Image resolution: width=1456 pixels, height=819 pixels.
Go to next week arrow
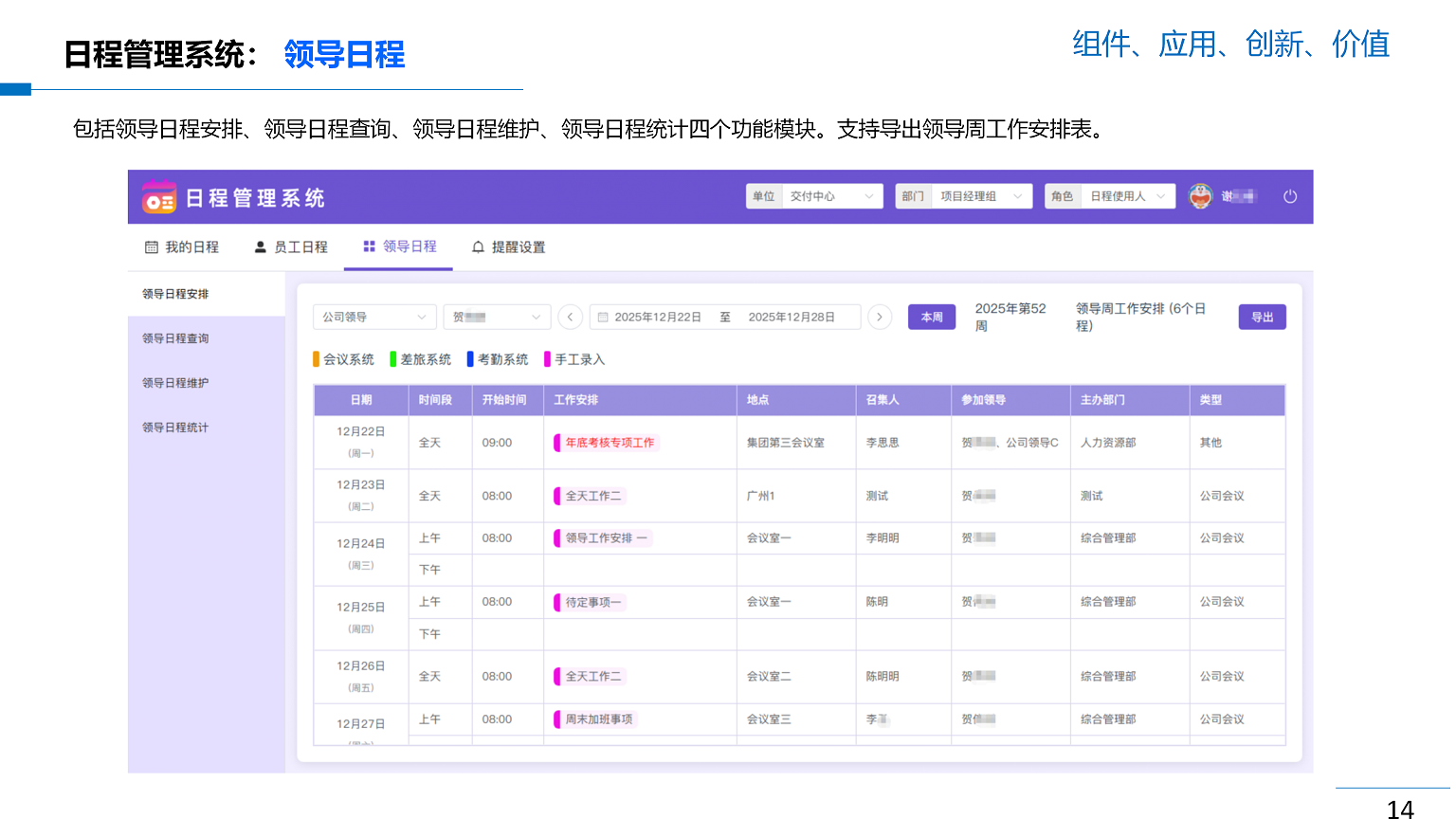pyautogui.click(x=880, y=318)
